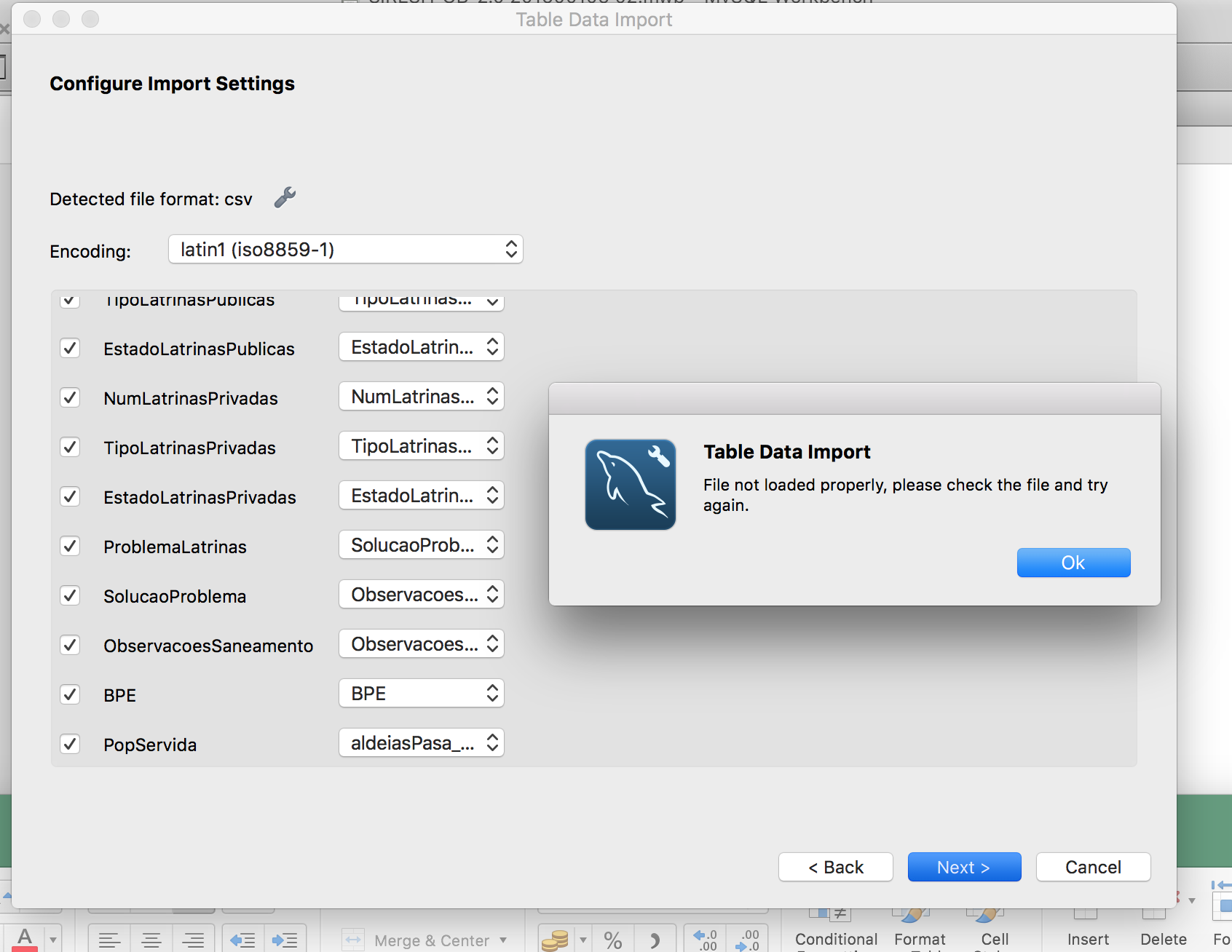Disable the SolucaoProblema column import
The image size is (1232, 952).
point(70,595)
